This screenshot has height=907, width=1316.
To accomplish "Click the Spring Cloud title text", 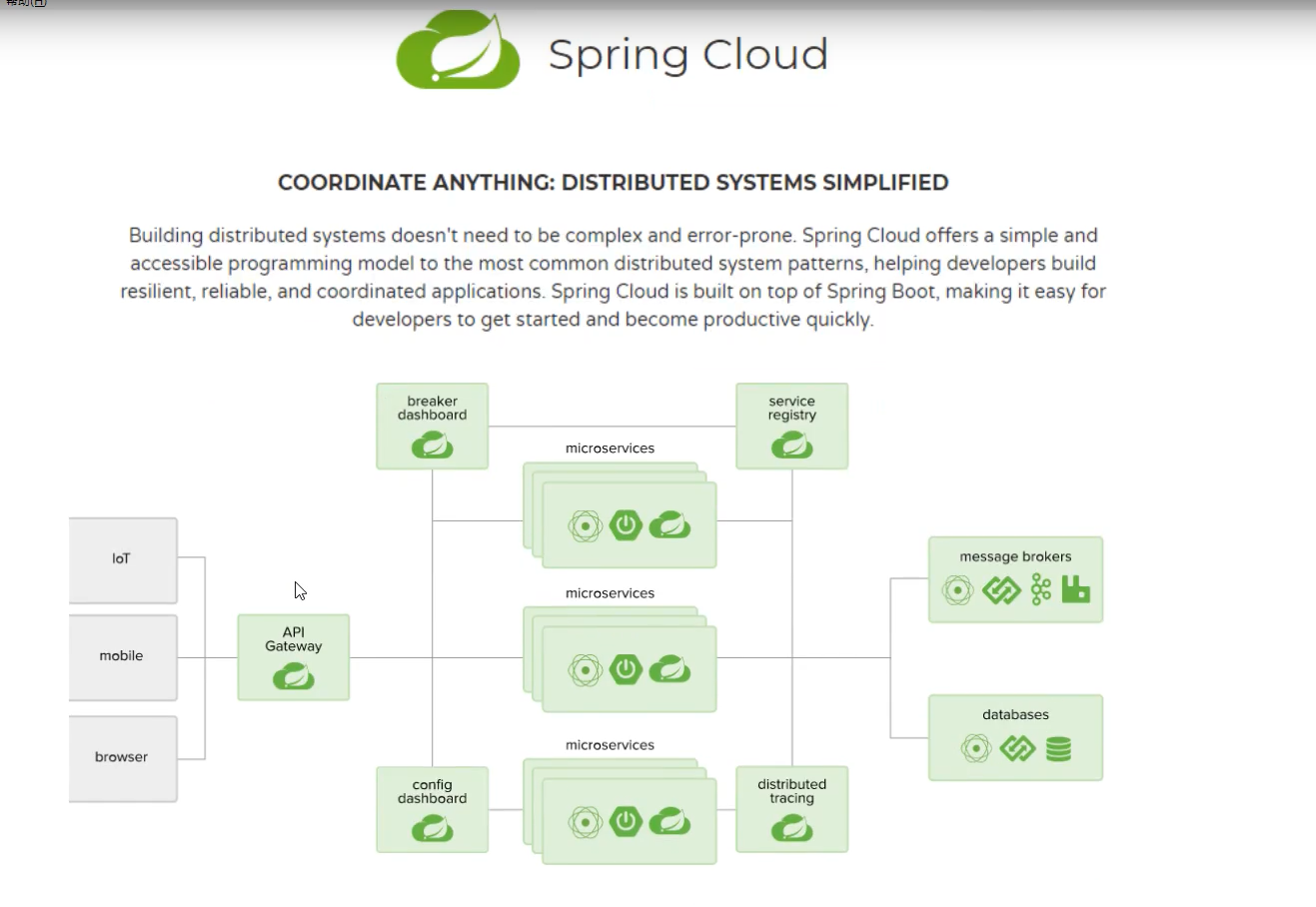I will (687, 55).
